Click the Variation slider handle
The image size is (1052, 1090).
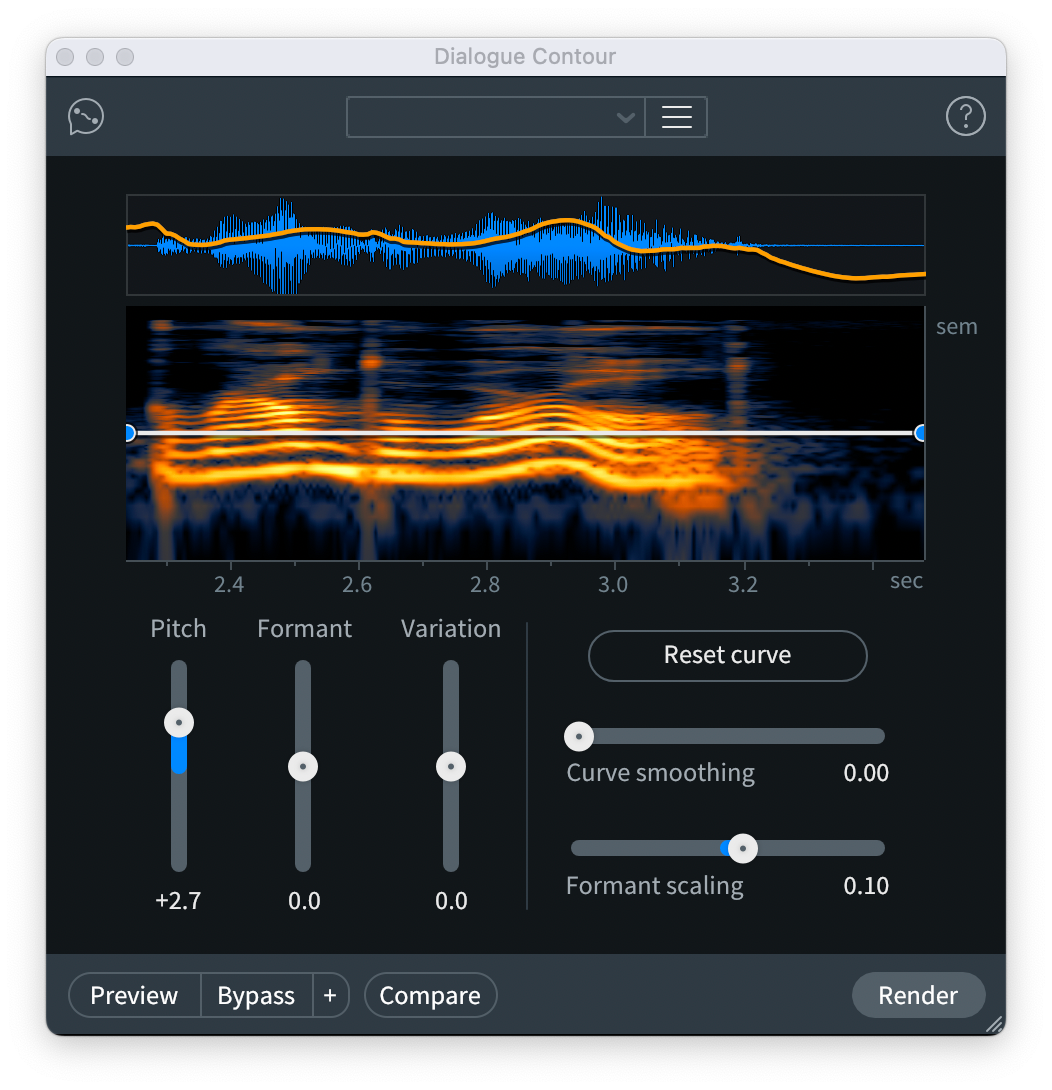click(x=451, y=767)
